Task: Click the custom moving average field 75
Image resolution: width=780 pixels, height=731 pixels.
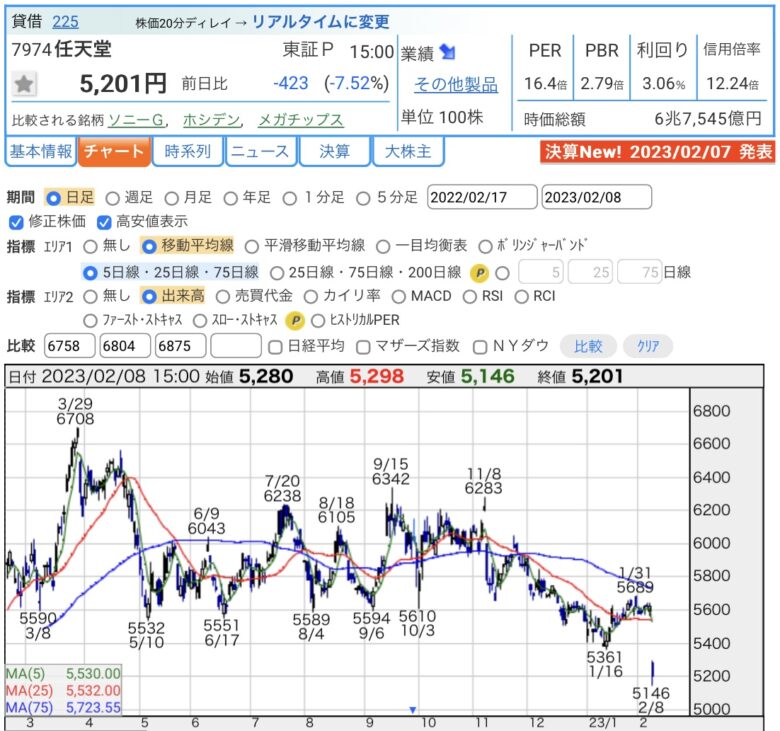Action: tap(639, 272)
